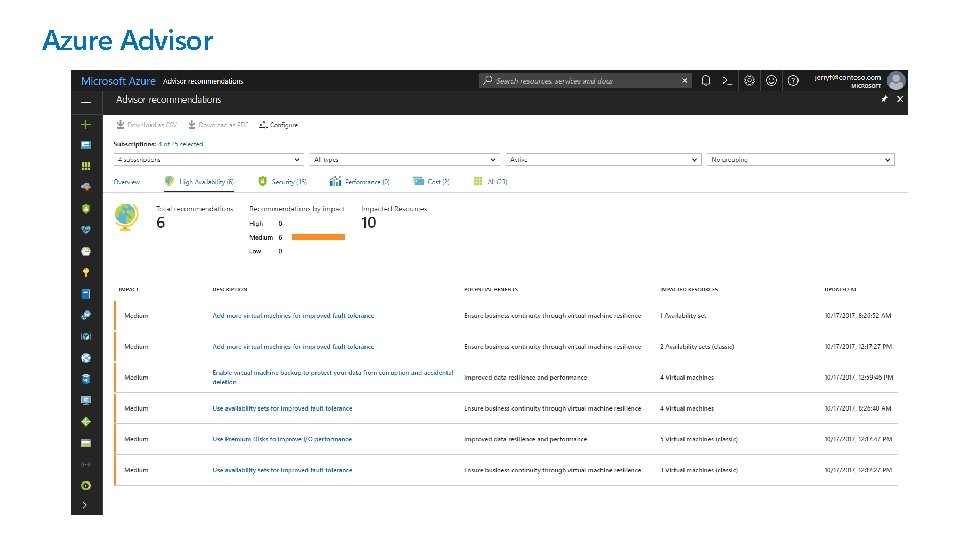Open Use availability sets link for 4 Virtual machines
The width and height of the screenshot is (979, 551).
click(x=282, y=409)
